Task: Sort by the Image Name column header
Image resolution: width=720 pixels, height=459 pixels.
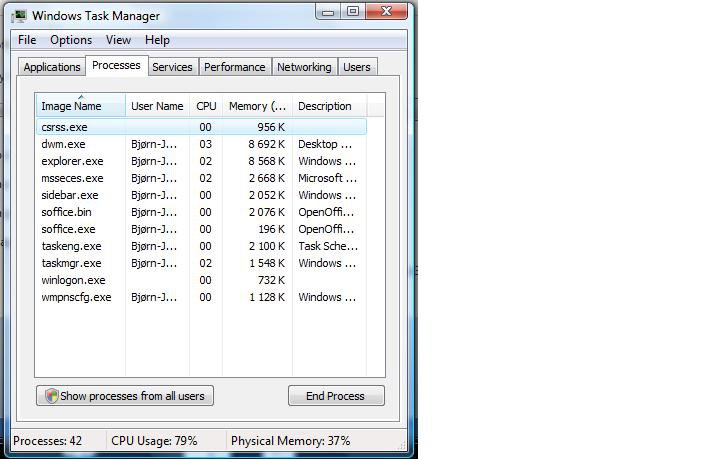Action: [x=80, y=106]
